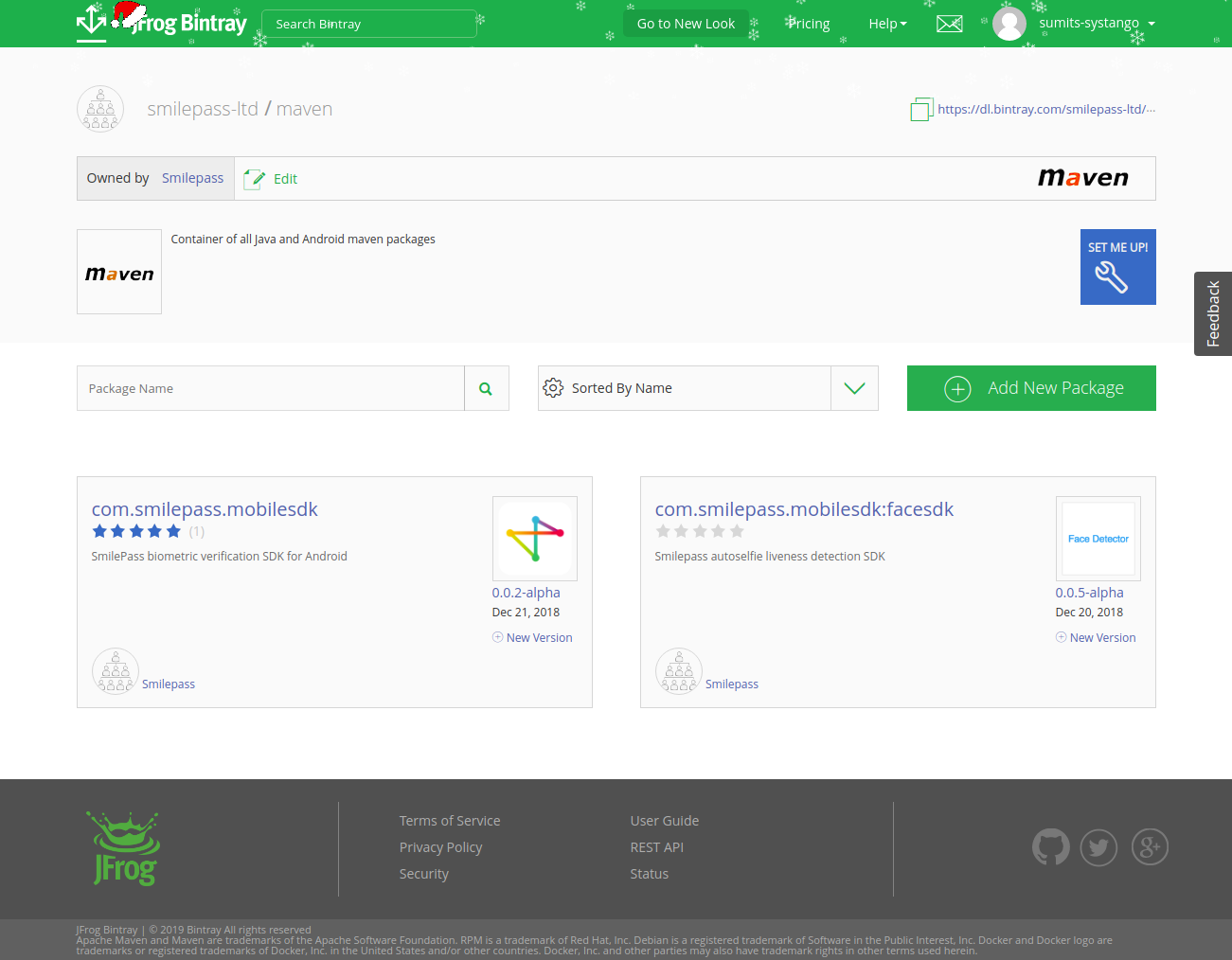1232x960 pixels.
Task: Click Smilepass owner link
Action: tap(192, 178)
